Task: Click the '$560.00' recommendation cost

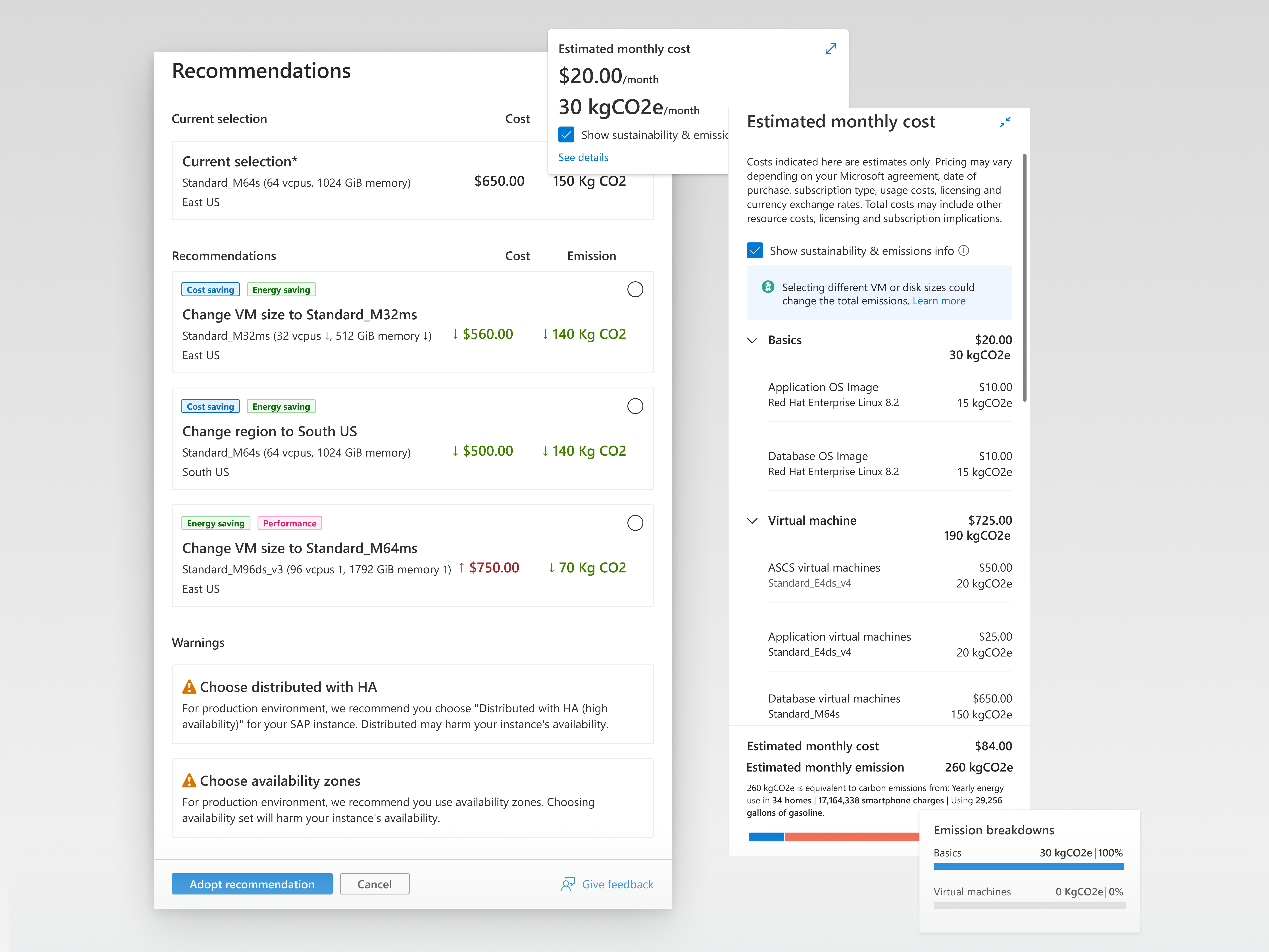Action: [488, 334]
